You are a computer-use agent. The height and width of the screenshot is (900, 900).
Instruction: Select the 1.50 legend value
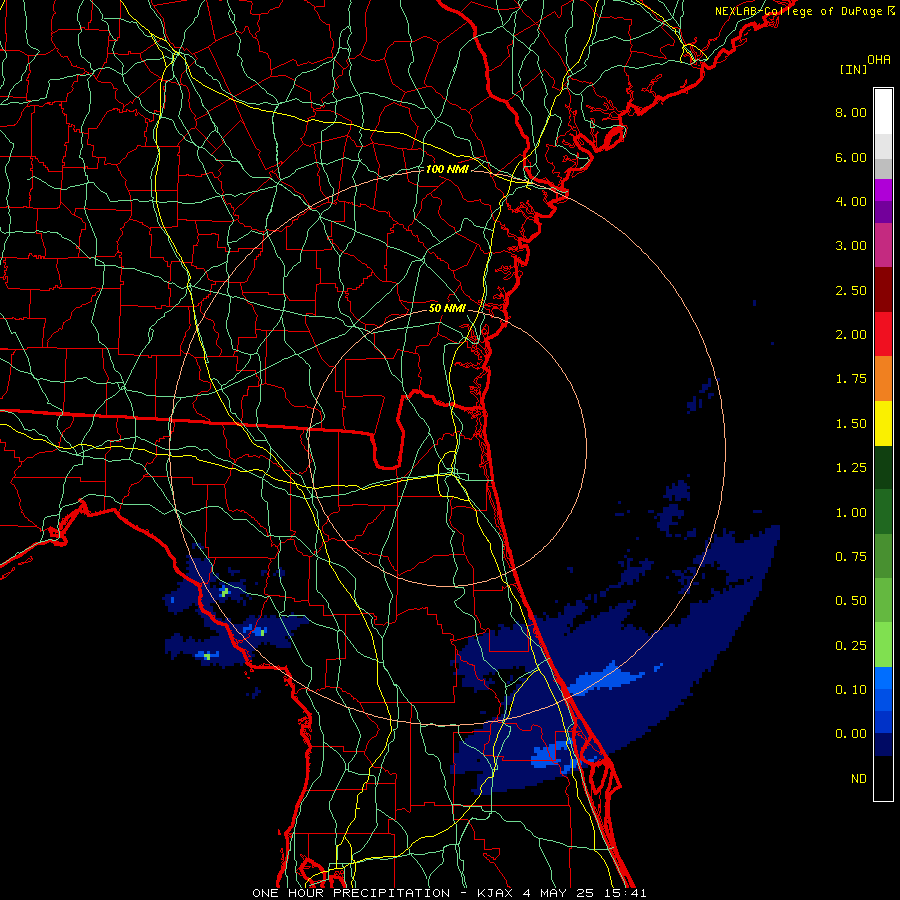[851, 424]
